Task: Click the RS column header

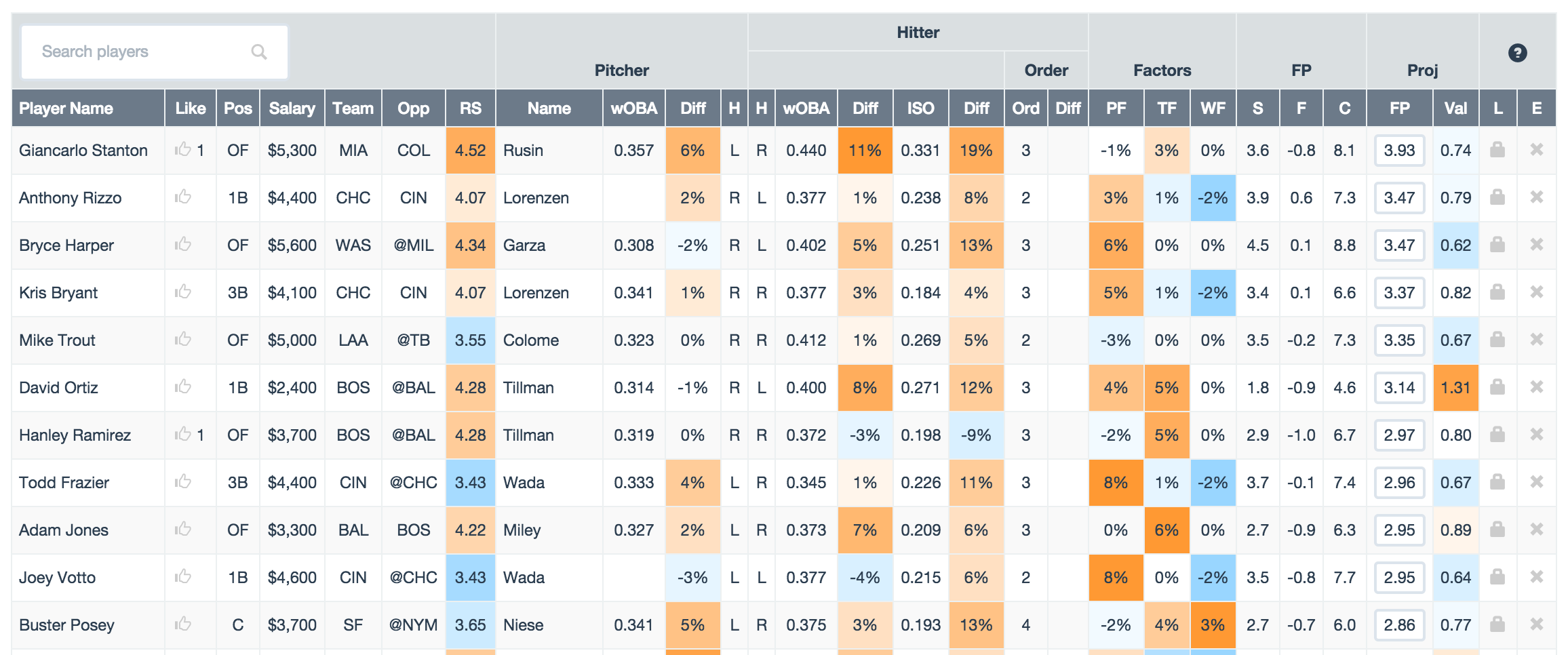Action: point(470,108)
